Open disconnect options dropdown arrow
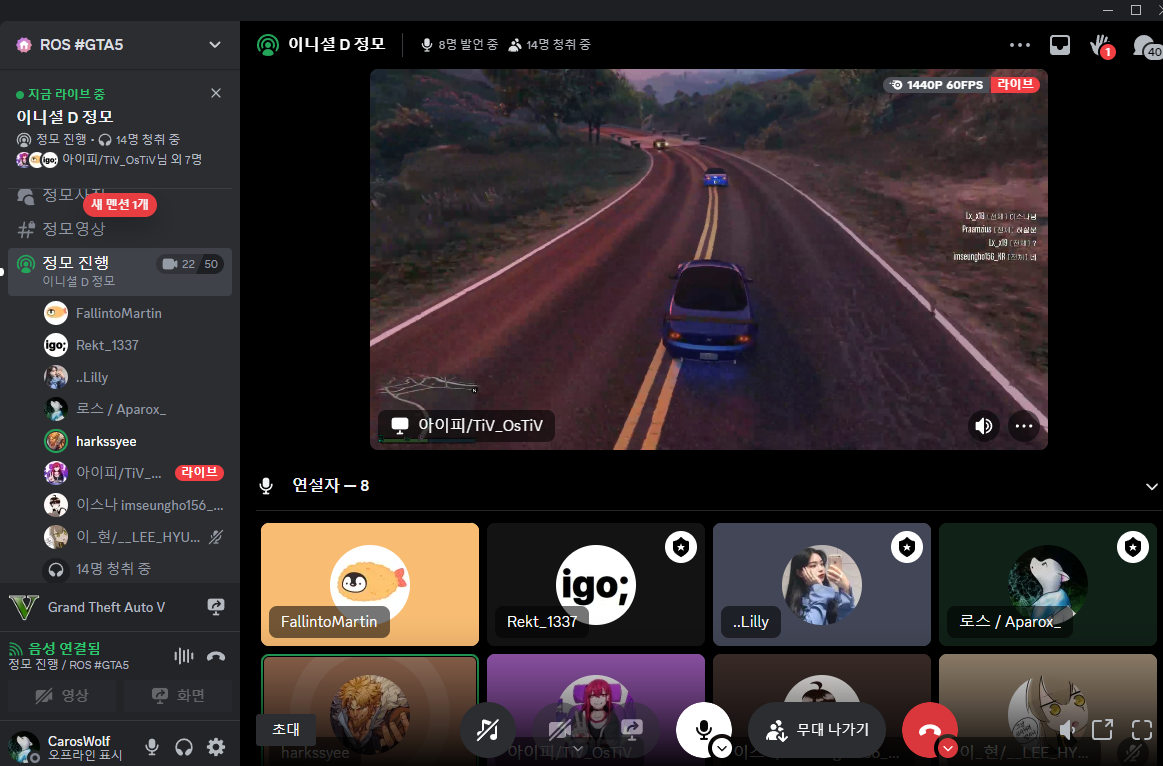The image size is (1163, 766). tap(948, 748)
